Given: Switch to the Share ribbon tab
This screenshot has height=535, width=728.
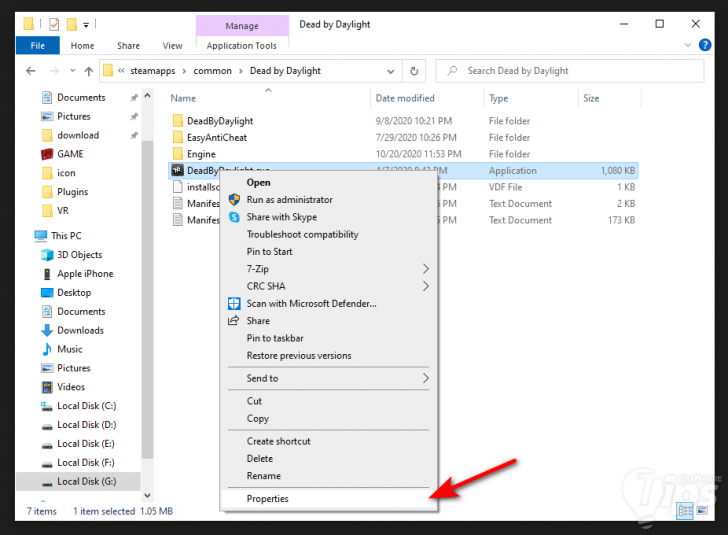Looking at the screenshot, I should [x=129, y=46].
